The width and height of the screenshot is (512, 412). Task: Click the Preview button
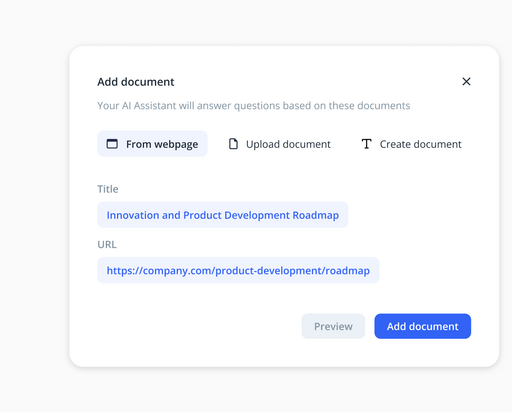[x=333, y=326]
